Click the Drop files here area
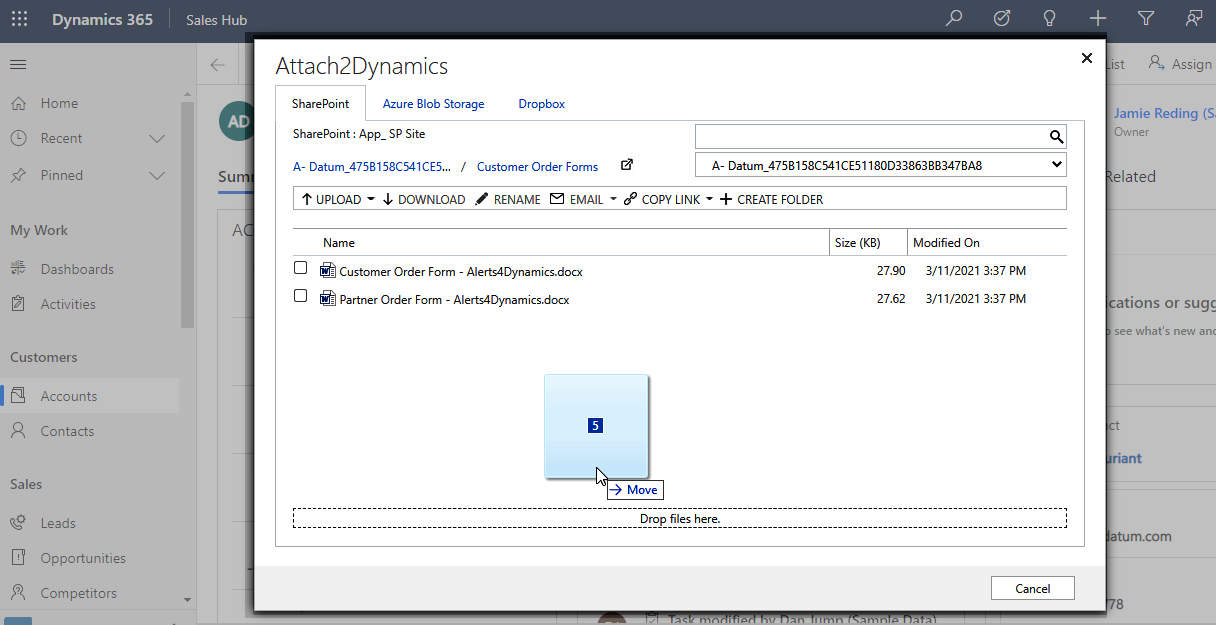This screenshot has width=1216, height=625. coord(680,518)
